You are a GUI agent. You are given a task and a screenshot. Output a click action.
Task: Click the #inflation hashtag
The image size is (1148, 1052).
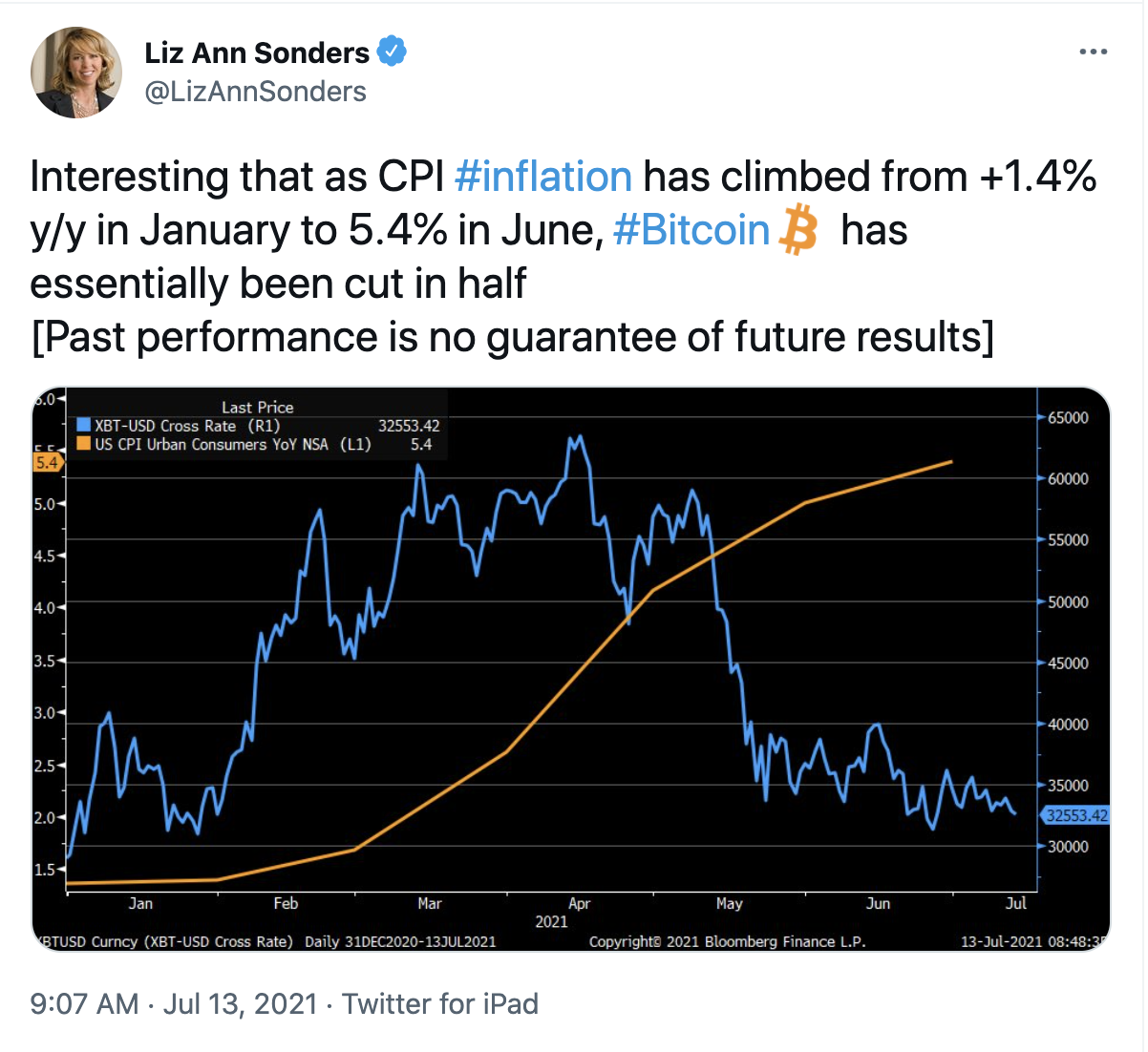[x=543, y=178]
